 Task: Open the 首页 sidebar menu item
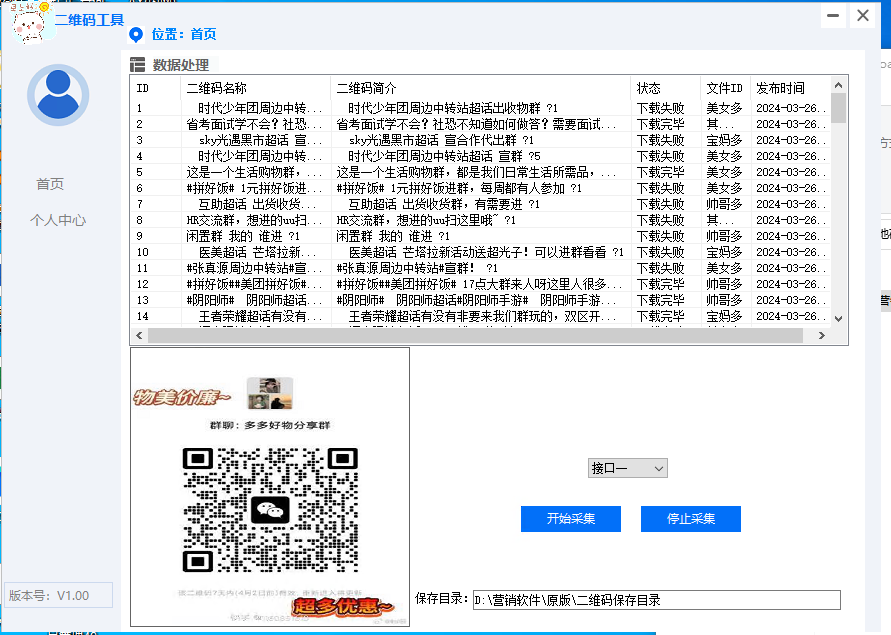(x=50, y=184)
